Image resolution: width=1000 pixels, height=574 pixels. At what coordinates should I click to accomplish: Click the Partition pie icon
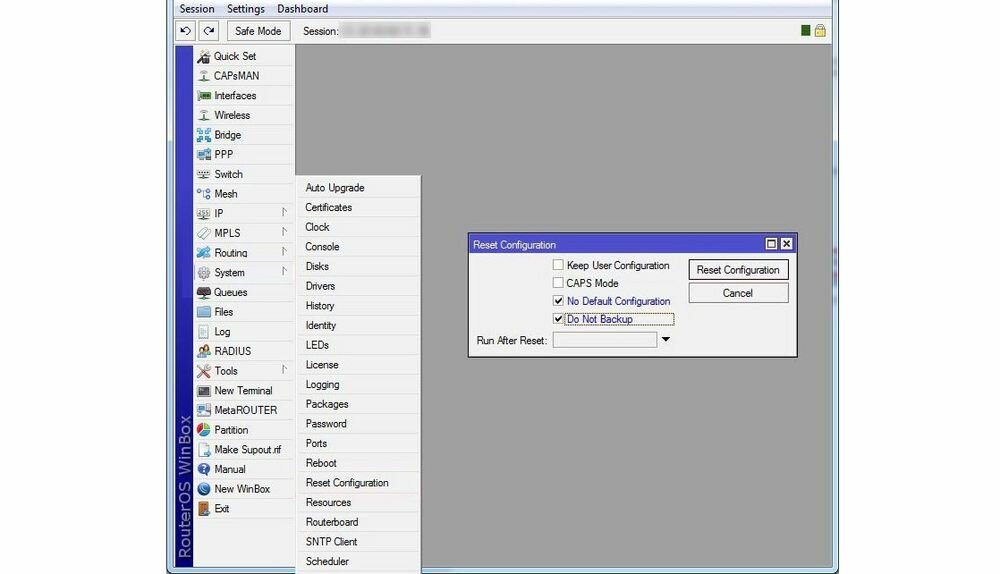point(203,430)
